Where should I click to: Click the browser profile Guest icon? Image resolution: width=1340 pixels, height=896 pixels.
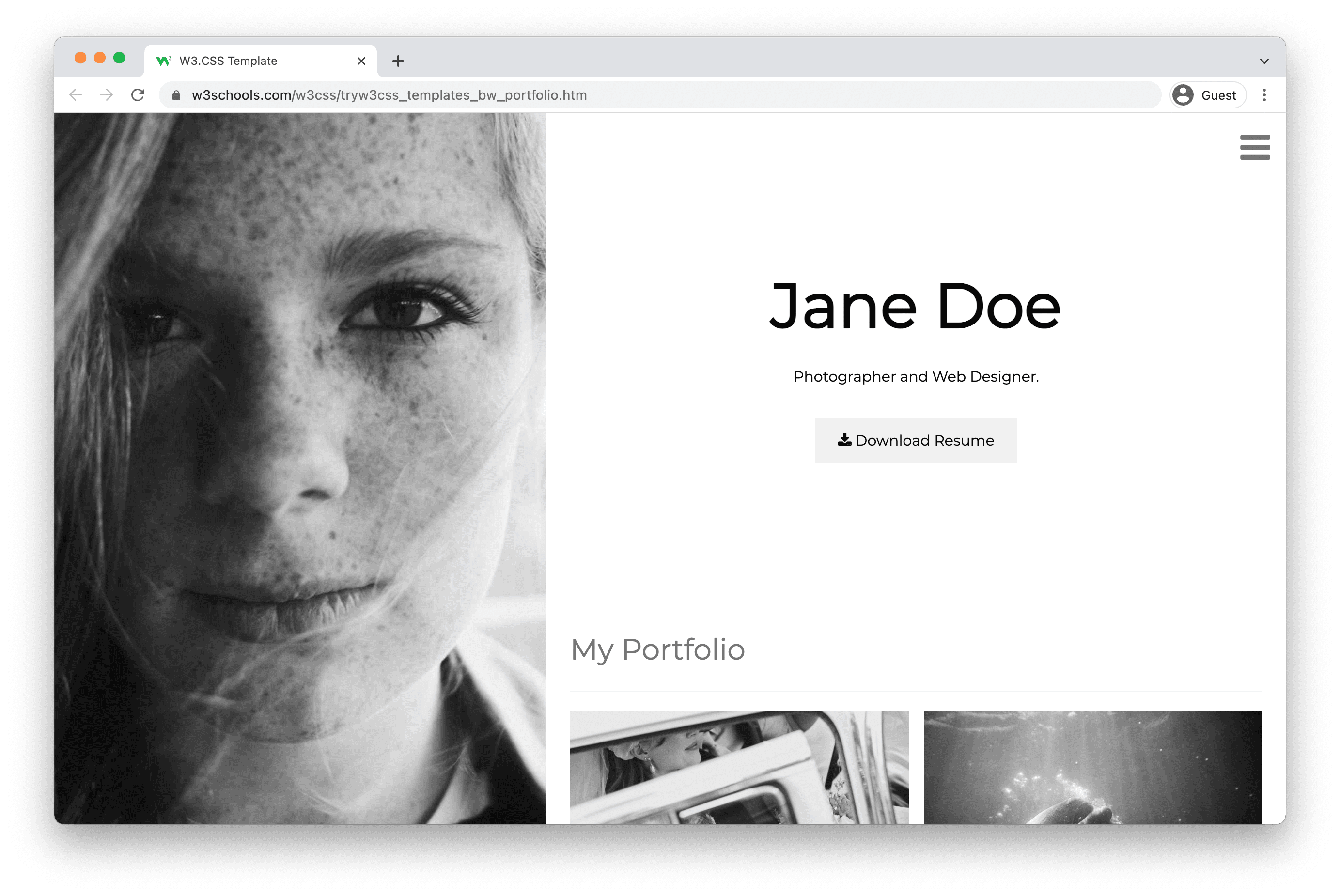pos(1185,95)
